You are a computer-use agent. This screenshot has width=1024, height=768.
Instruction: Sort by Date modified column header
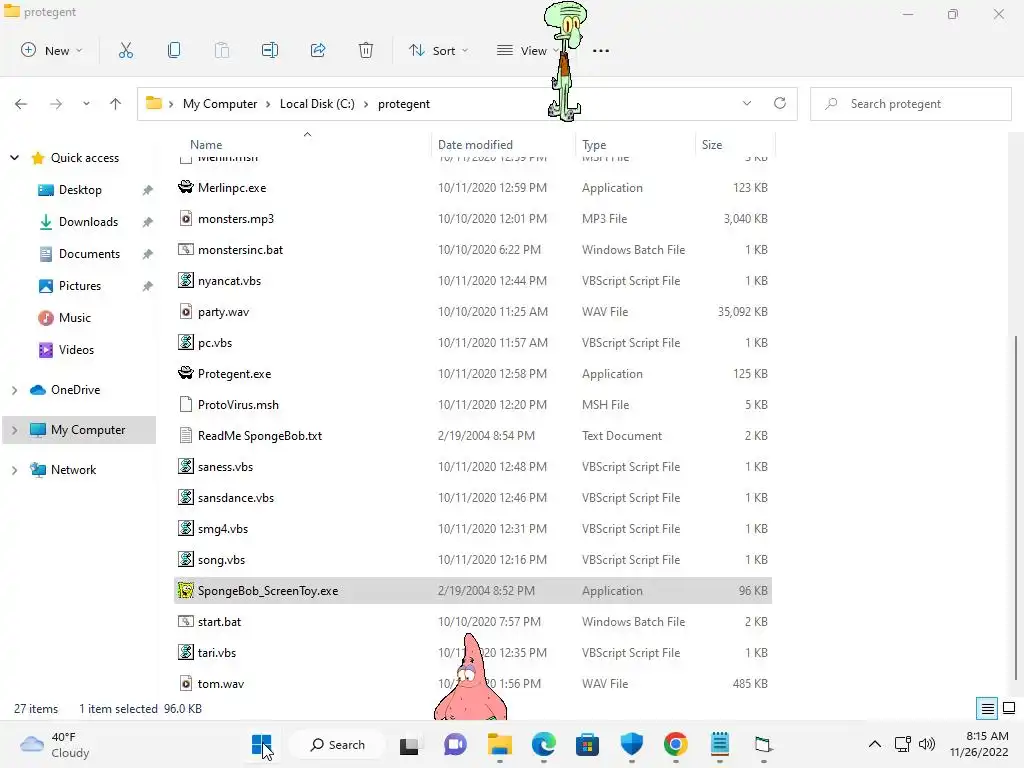point(475,145)
